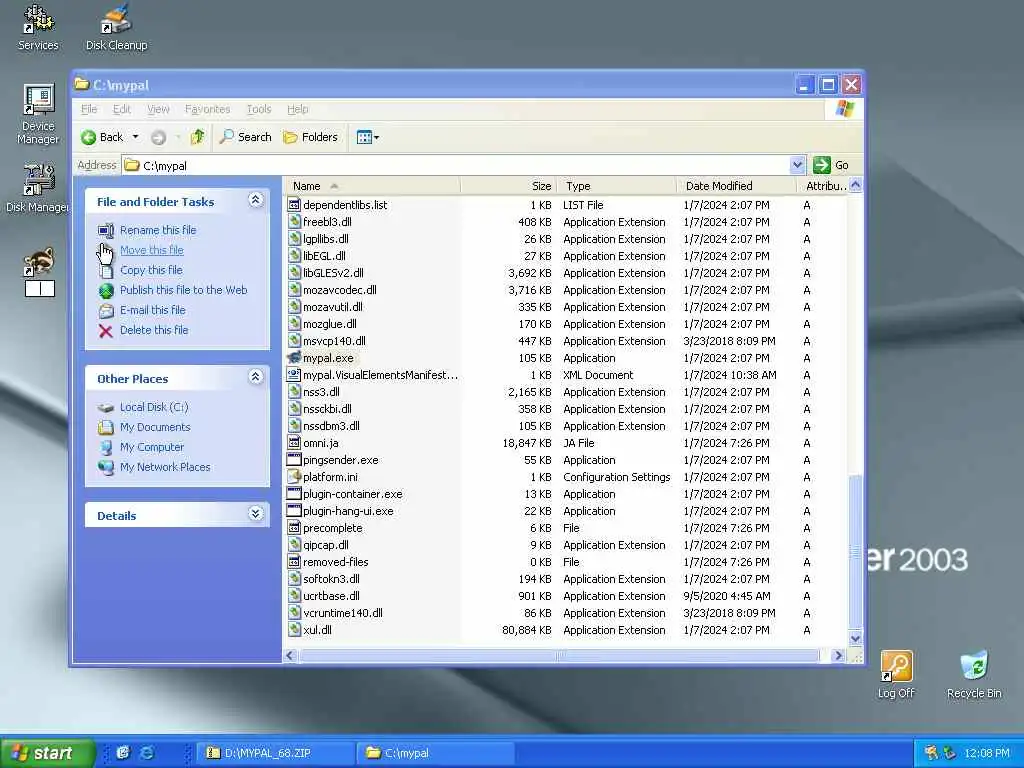Go to Local Disk (C:) link
This screenshot has height=768, width=1024.
154,407
